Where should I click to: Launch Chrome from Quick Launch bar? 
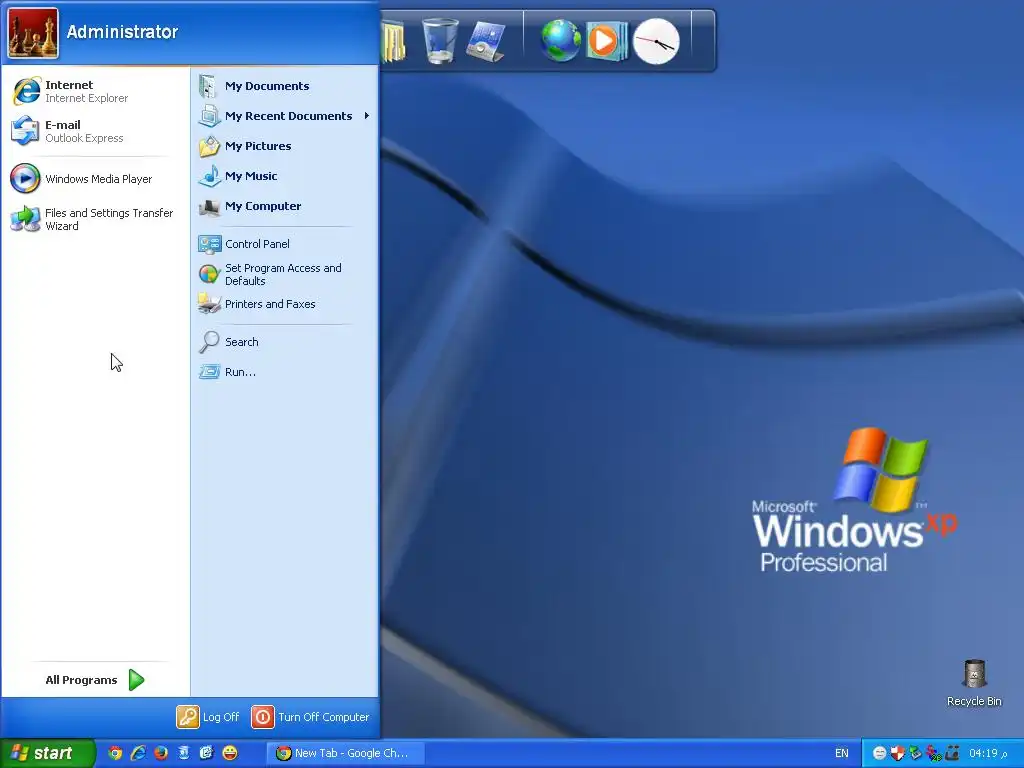click(116, 753)
